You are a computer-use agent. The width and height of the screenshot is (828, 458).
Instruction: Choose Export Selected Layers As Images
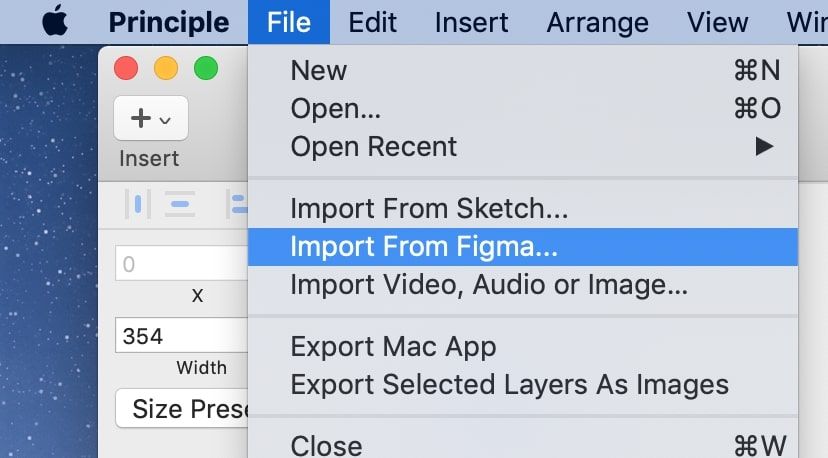click(522, 384)
